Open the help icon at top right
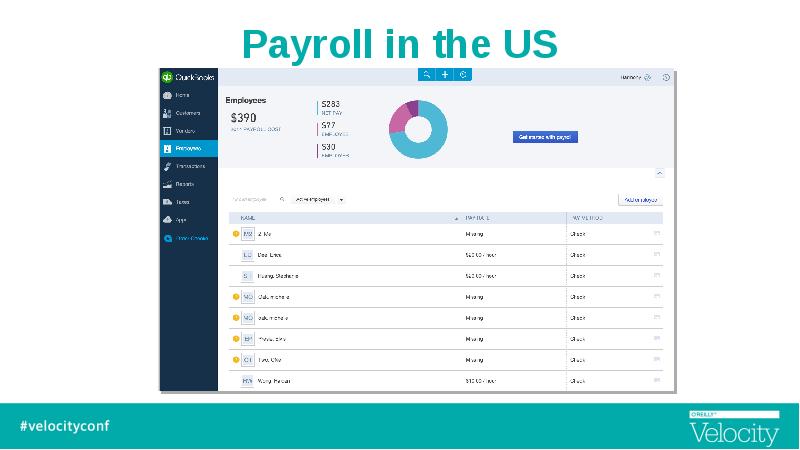Image resolution: width=800 pixels, height=450 pixels. 666,77
